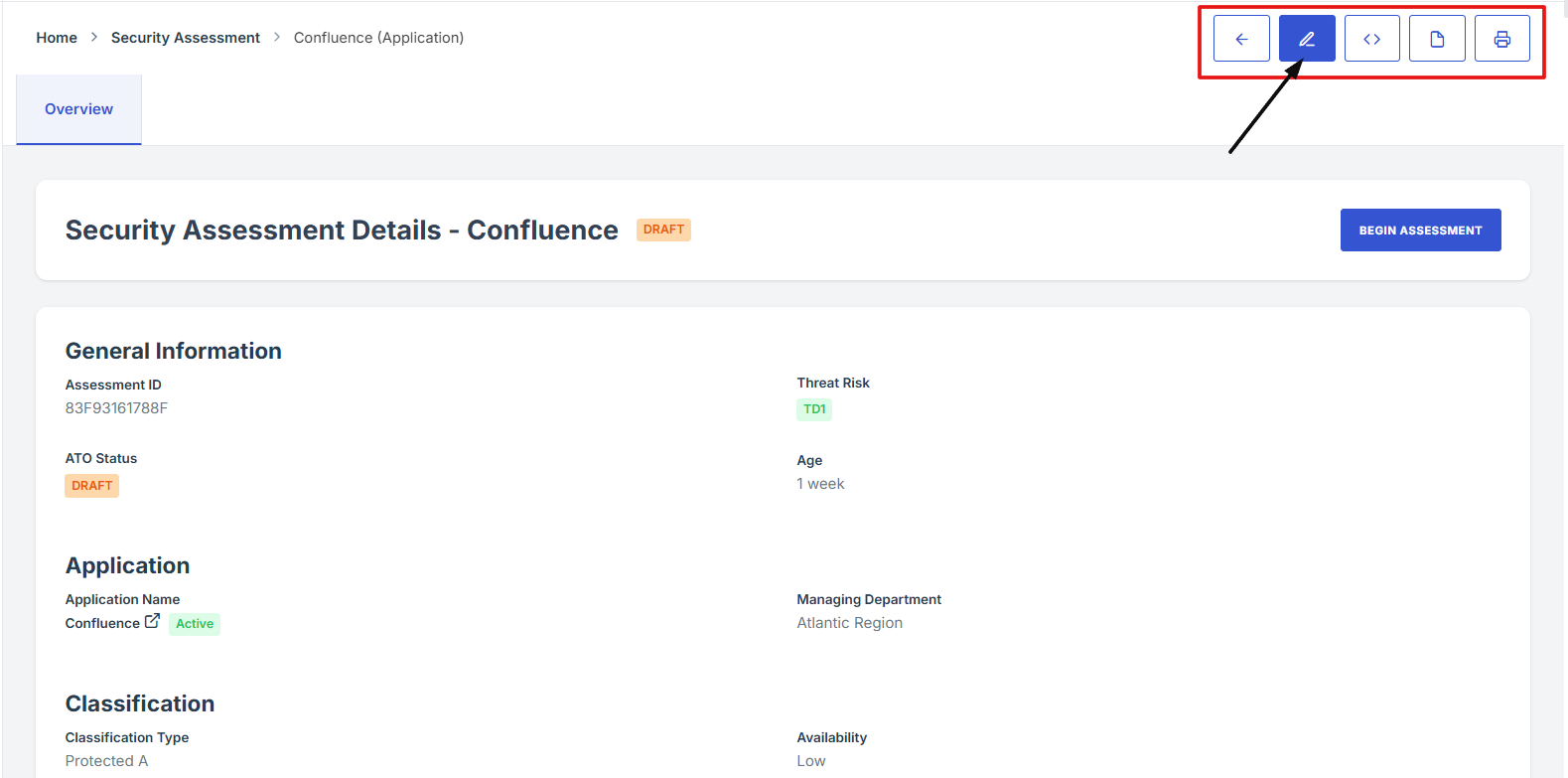Open the Confluence application name link

click(102, 623)
